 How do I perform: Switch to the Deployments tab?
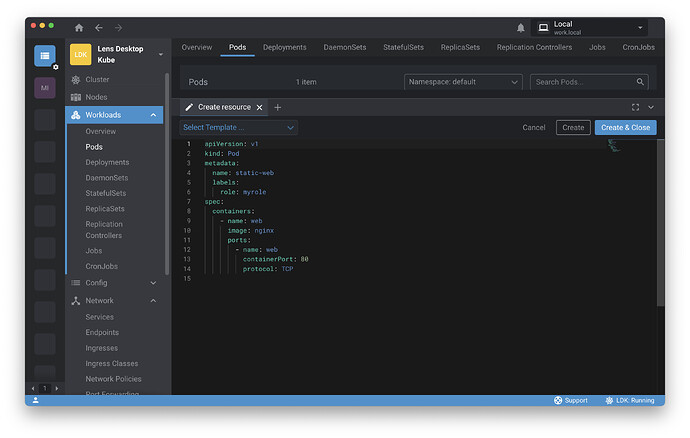285,47
